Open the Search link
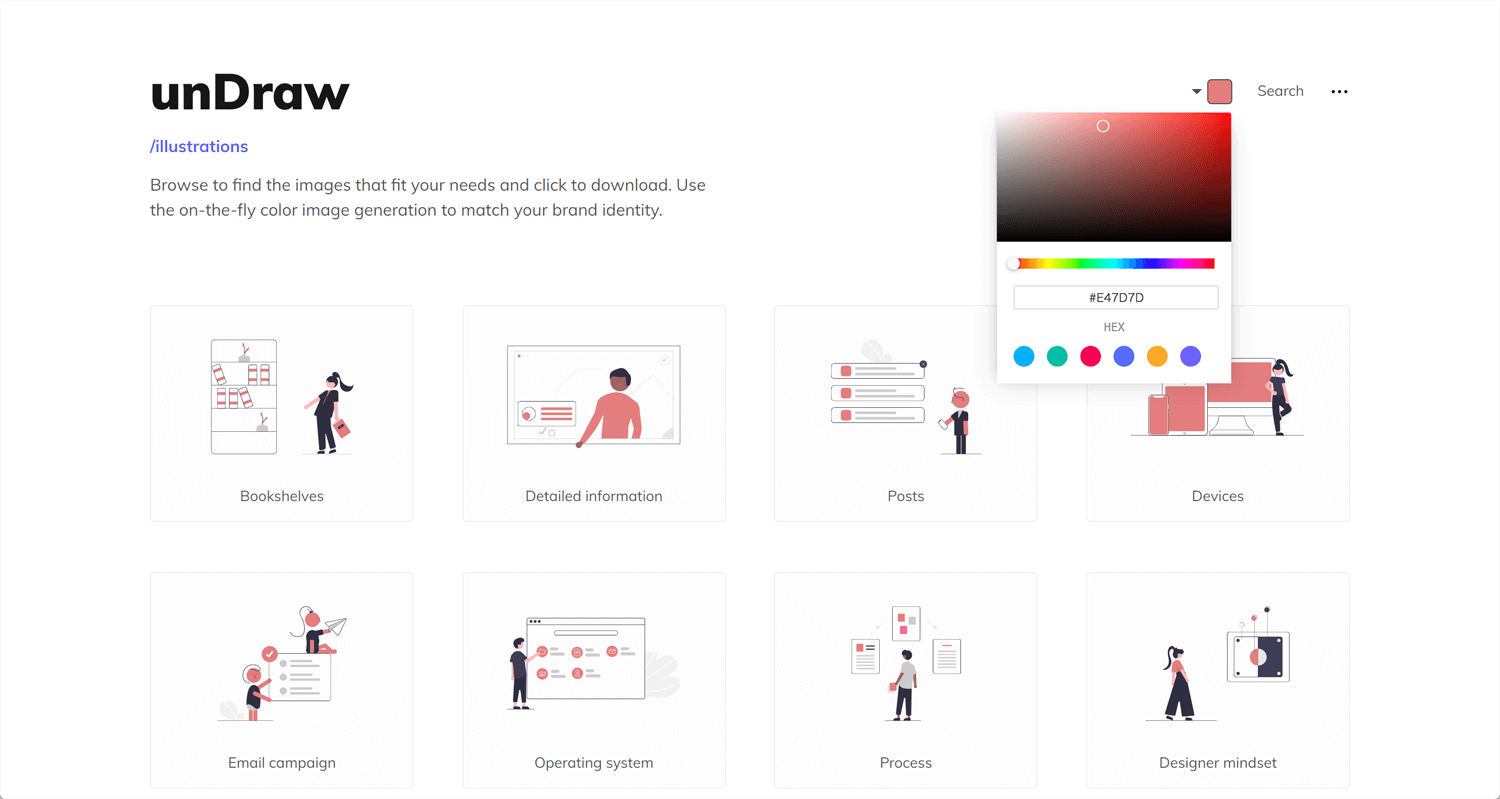This screenshot has height=799, width=1500. pos(1280,91)
